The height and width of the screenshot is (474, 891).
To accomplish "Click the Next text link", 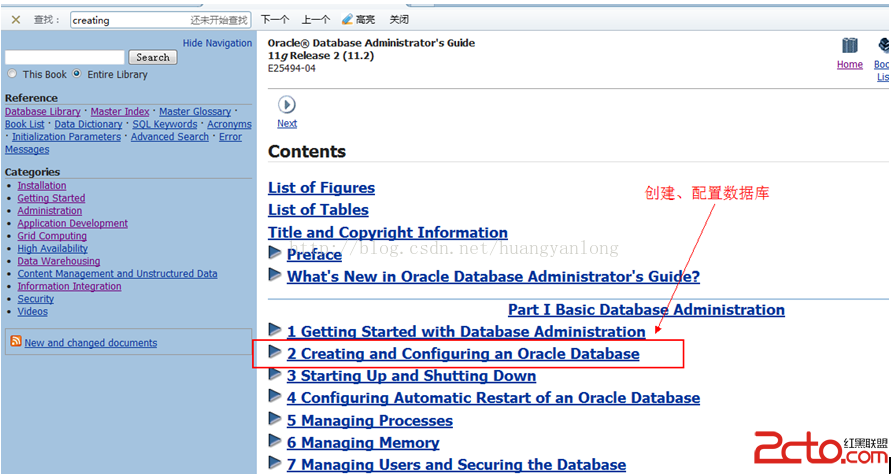I will 287,123.
